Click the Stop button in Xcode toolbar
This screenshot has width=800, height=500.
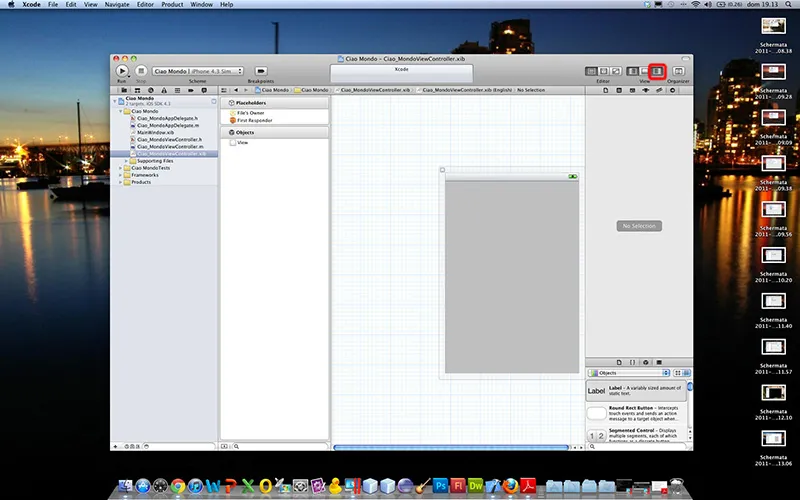coord(141,71)
